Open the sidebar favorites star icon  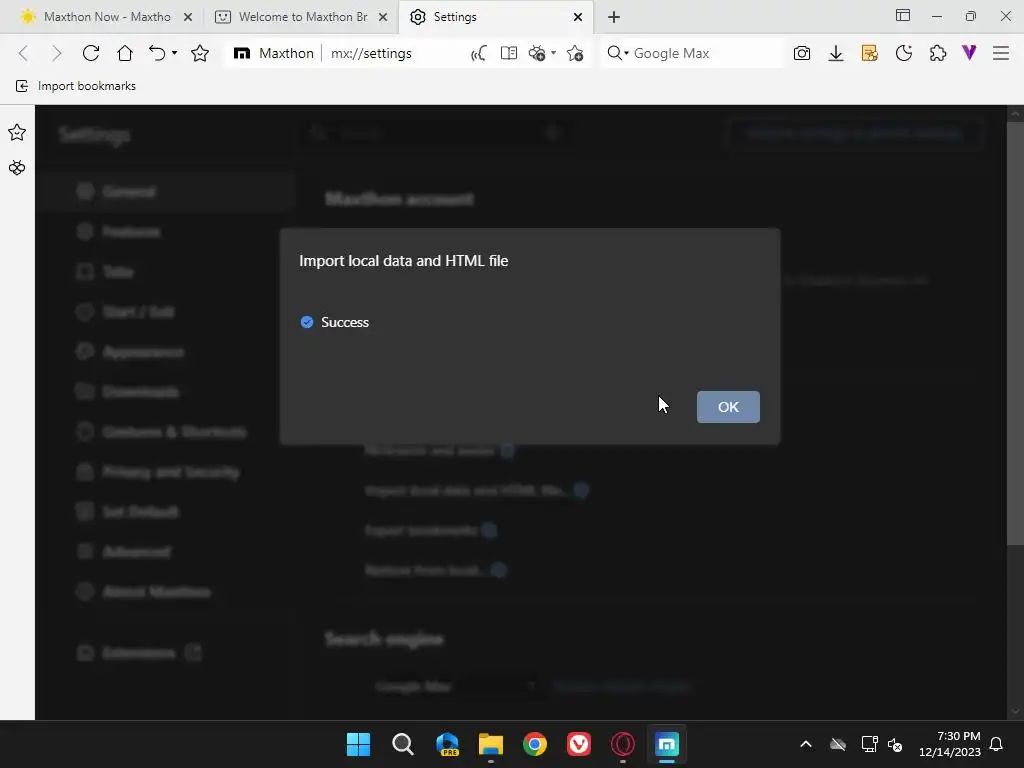[x=17, y=133]
